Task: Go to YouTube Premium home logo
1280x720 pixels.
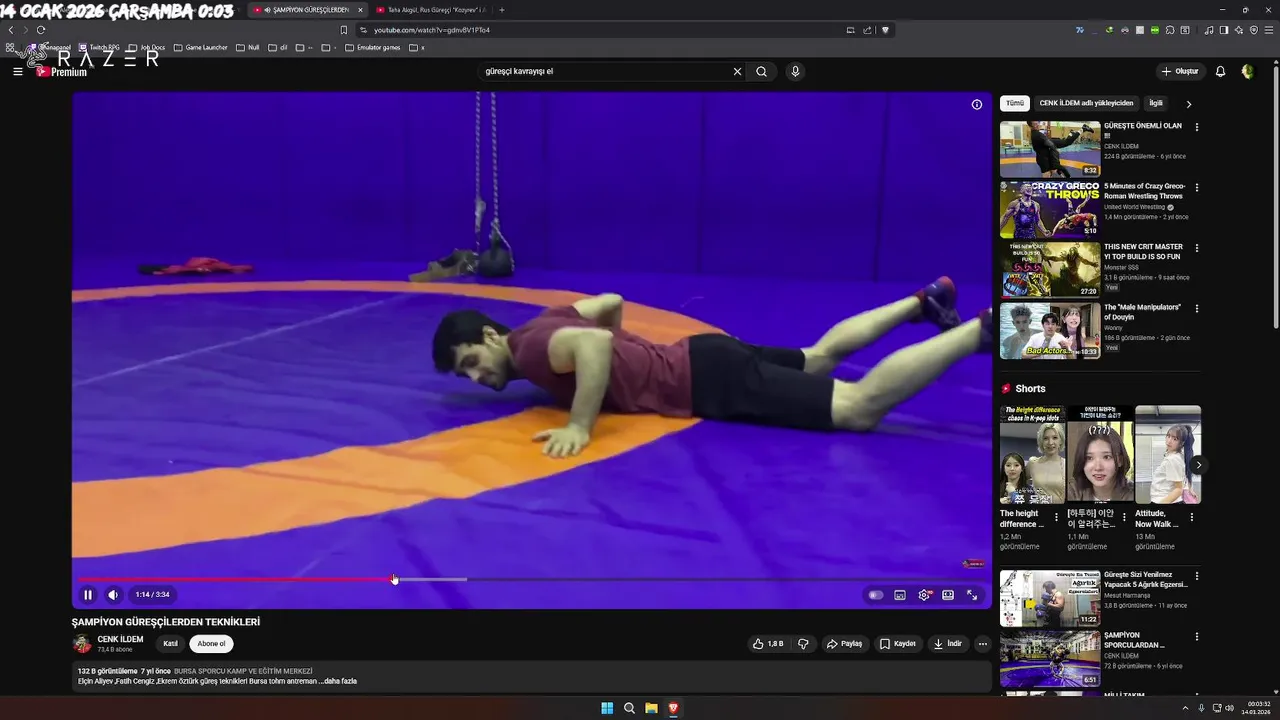Action: pyautogui.click(x=62, y=71)
